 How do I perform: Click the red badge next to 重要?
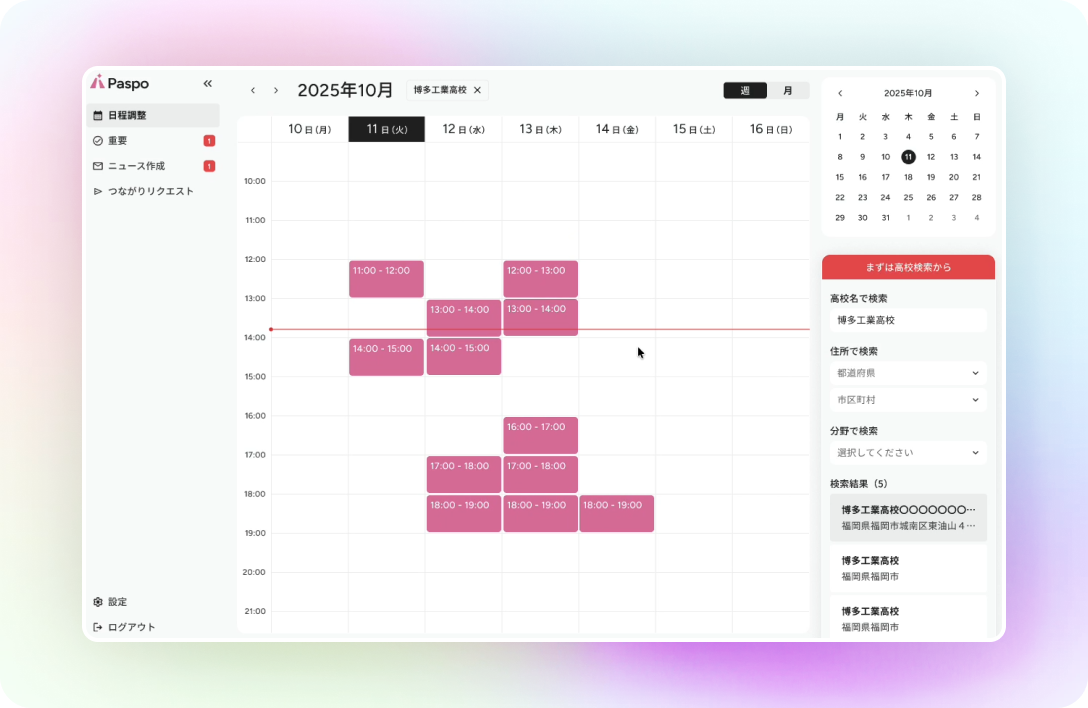209,141
